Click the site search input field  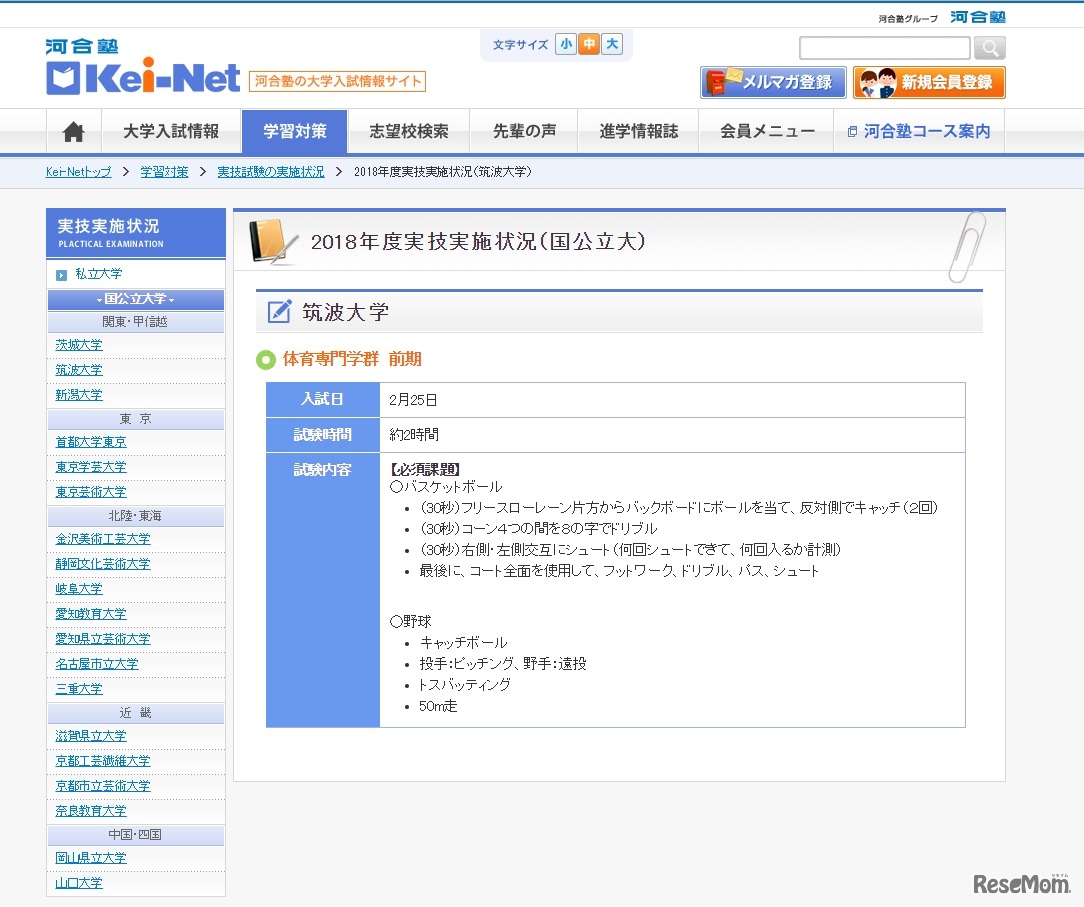pyautogui.click(x=884, y=48)
